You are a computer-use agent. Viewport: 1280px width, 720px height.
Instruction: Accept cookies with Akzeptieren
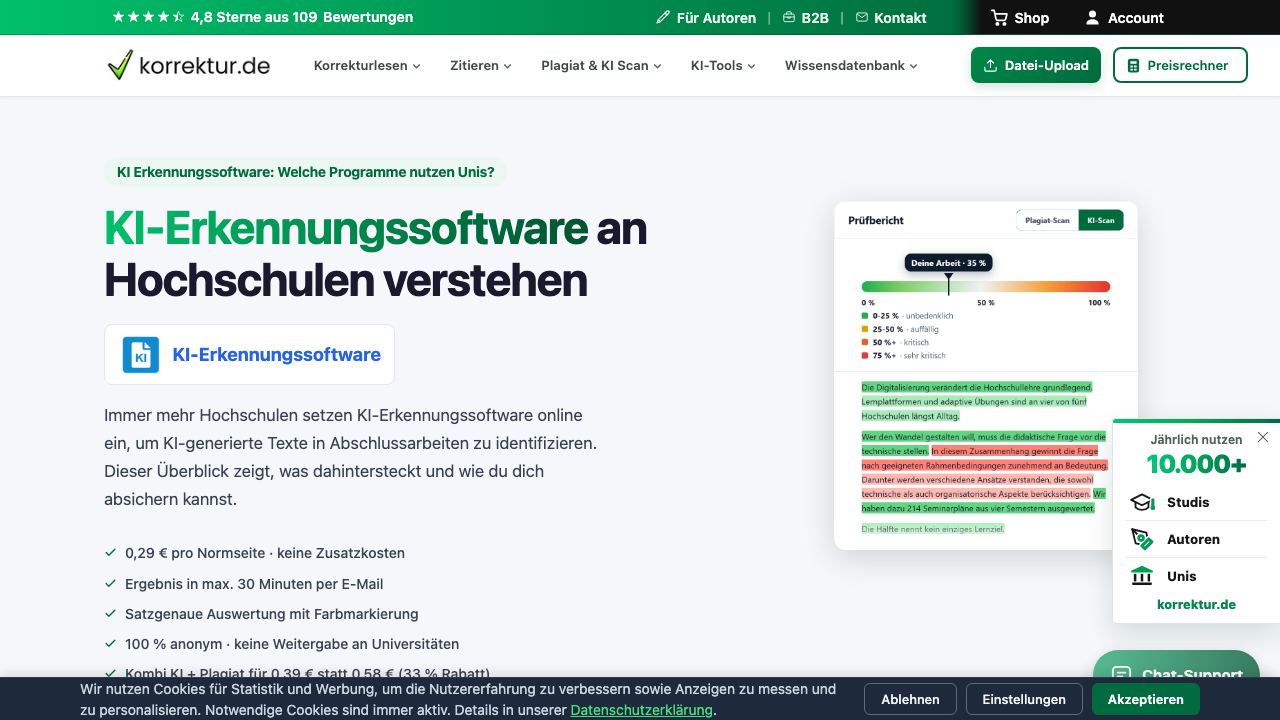[1146, 699]
